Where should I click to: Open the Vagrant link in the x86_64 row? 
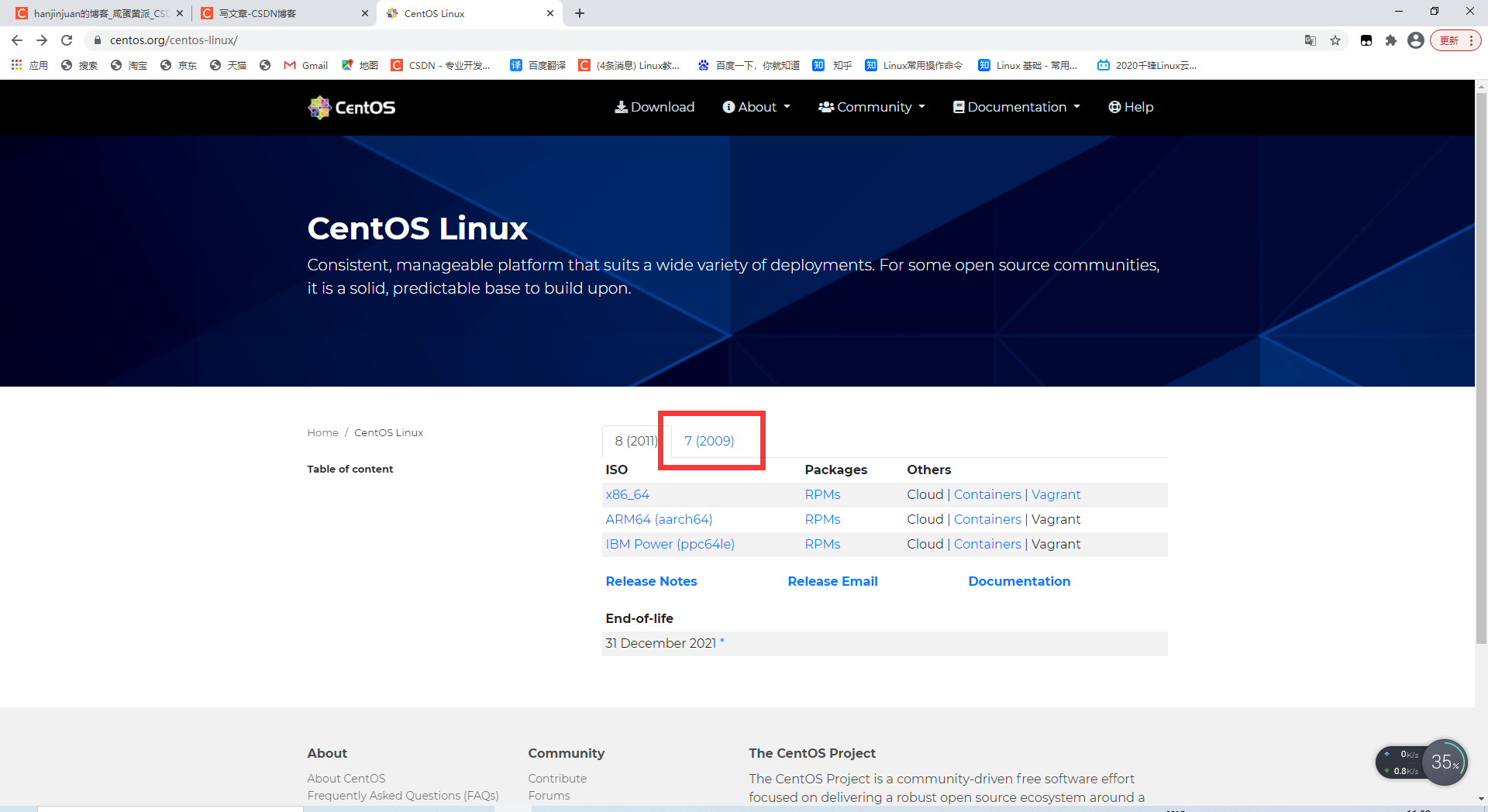pos(1056,494)
